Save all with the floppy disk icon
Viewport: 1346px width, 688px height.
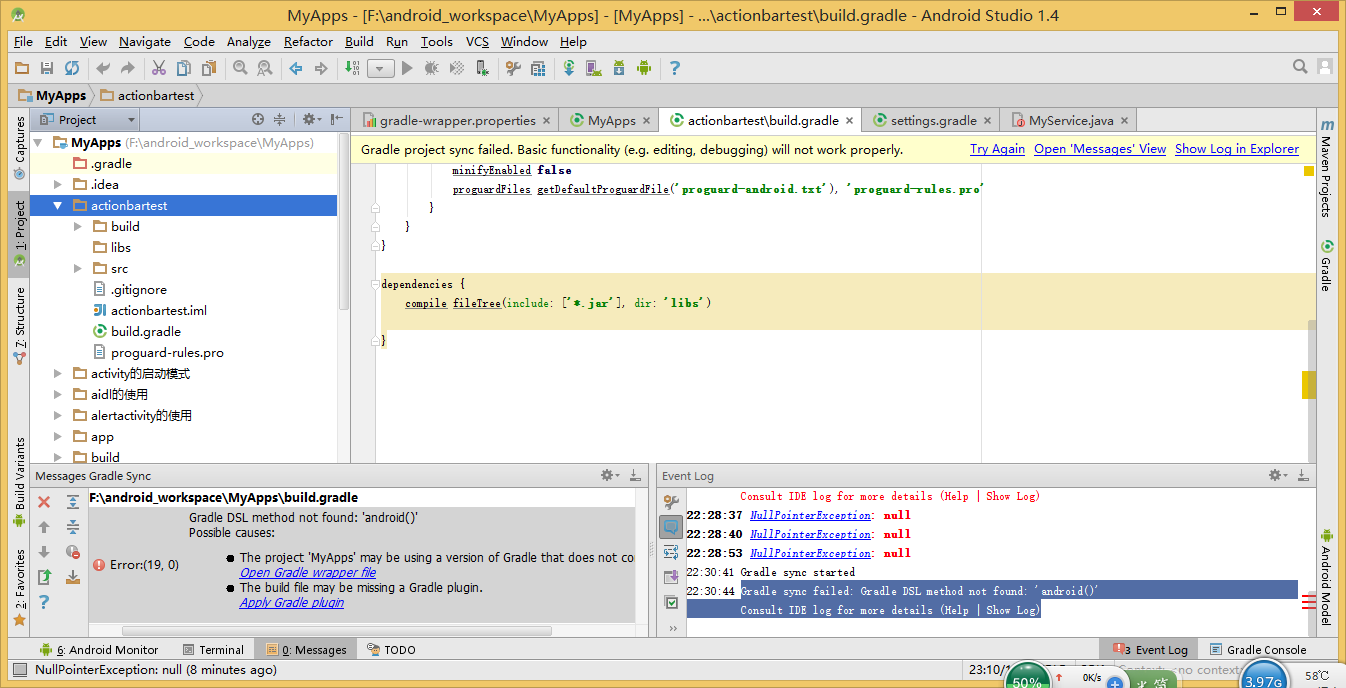(47, 68)
